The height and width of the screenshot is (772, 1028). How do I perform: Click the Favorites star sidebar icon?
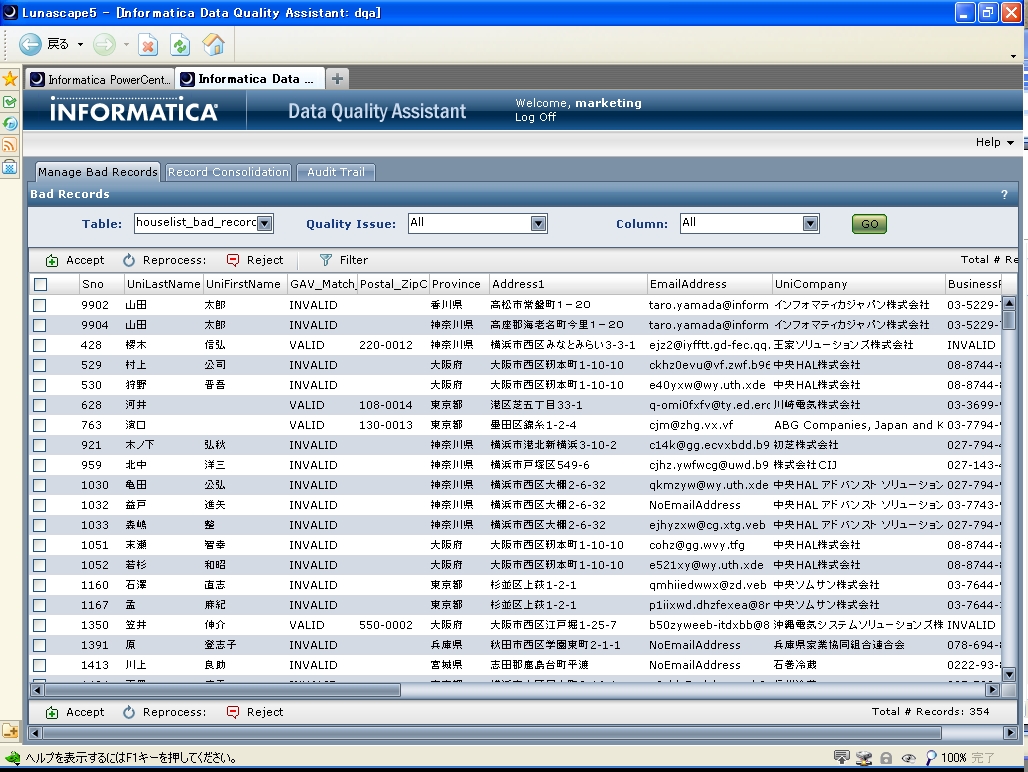(10, 79)
